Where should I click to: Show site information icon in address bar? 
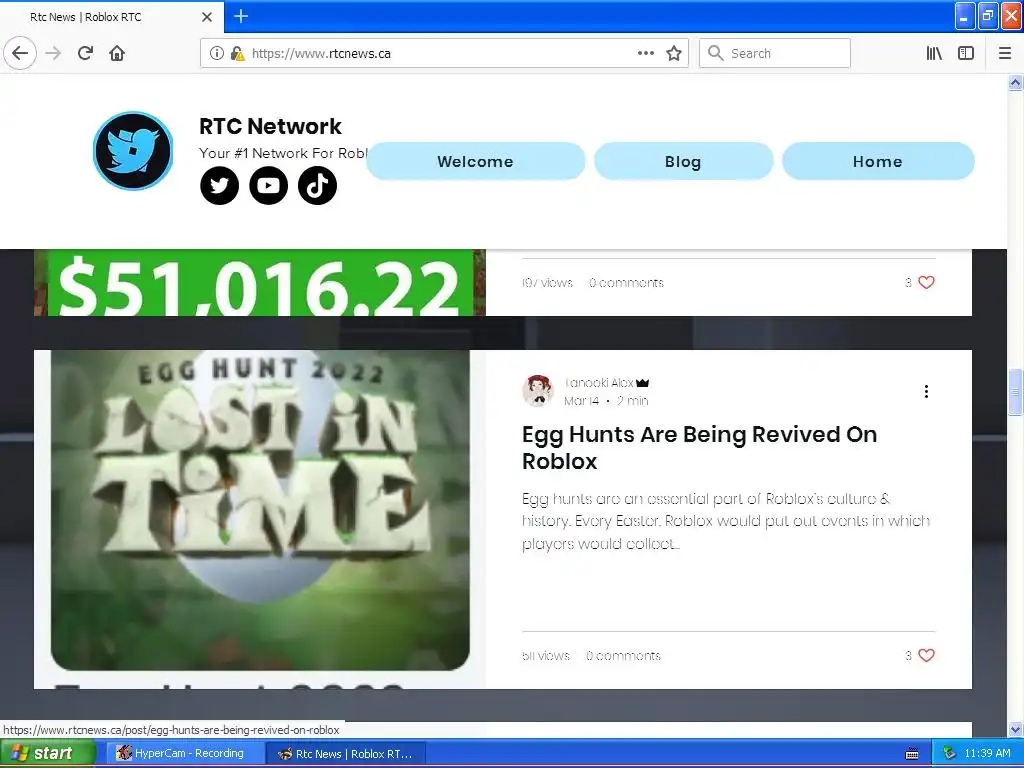(217, 54)
